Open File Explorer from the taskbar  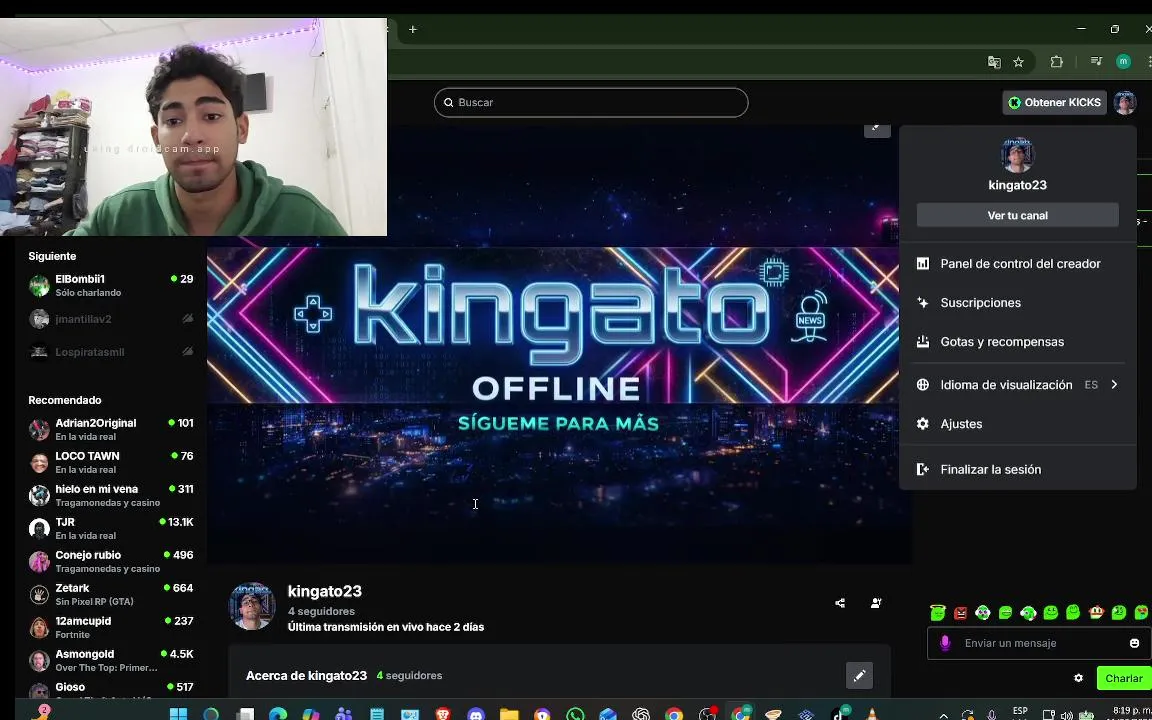(x=509, y=714)
